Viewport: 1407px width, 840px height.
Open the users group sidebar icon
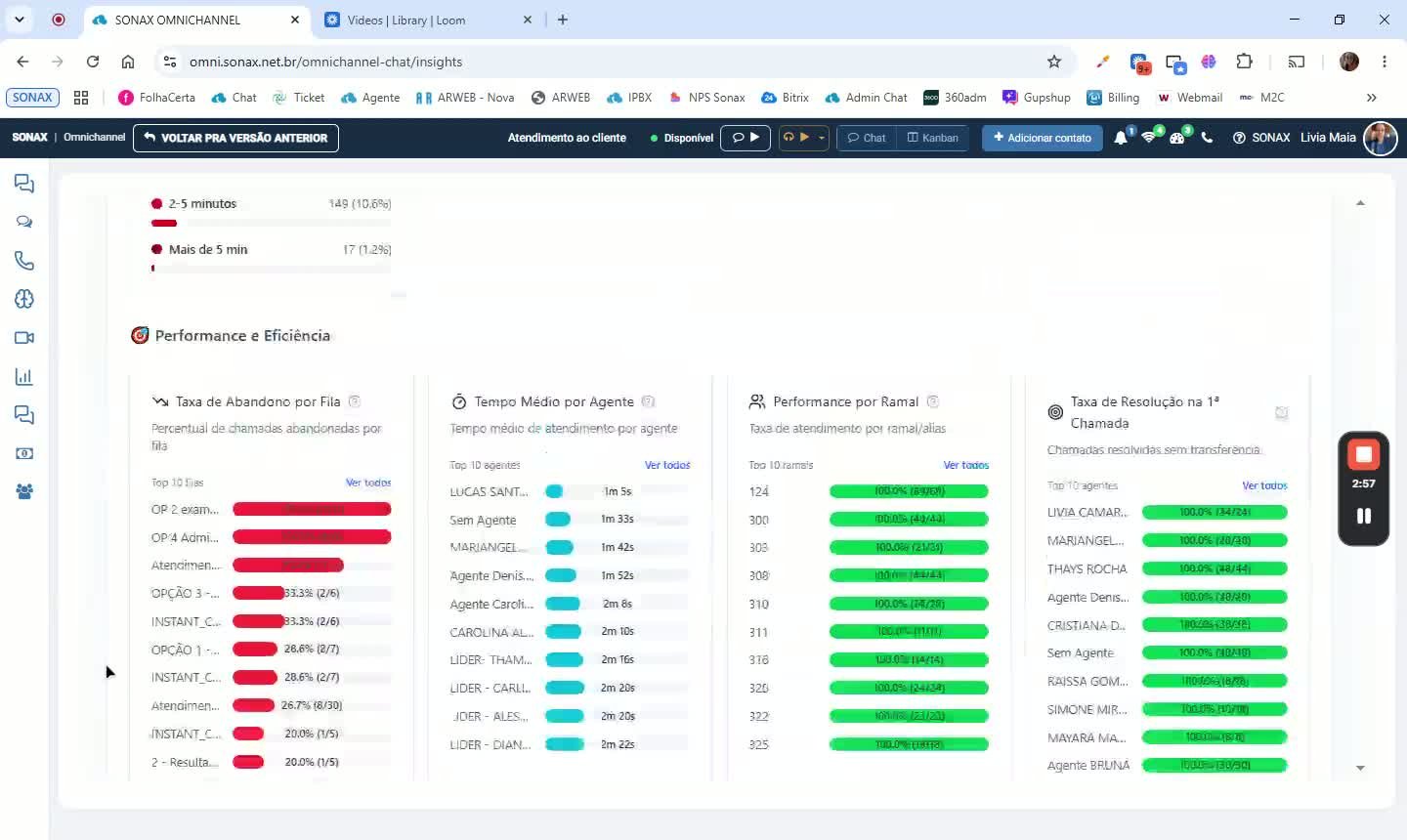(24, 491)
